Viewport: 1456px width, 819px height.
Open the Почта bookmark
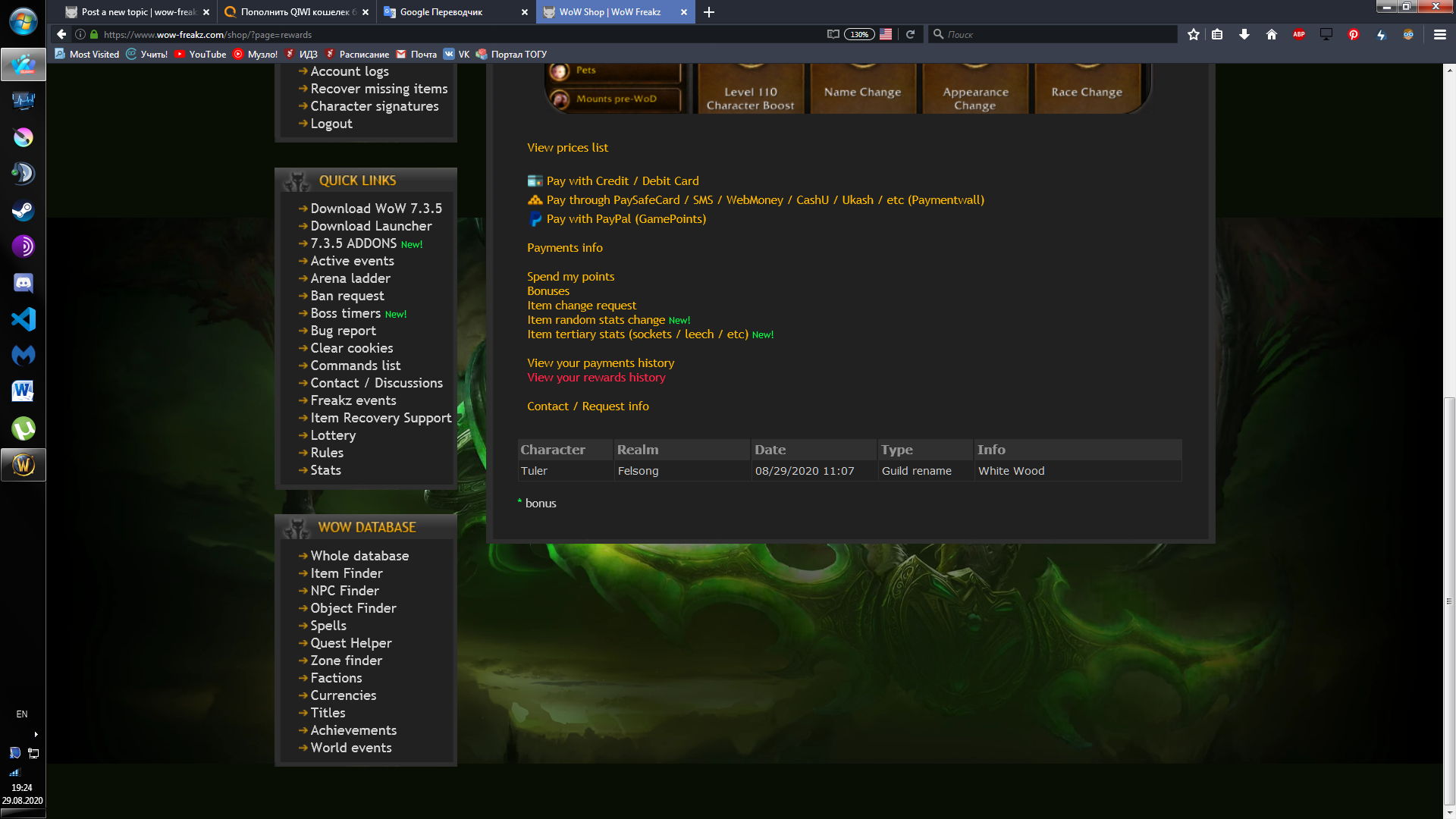pos(416,54)
